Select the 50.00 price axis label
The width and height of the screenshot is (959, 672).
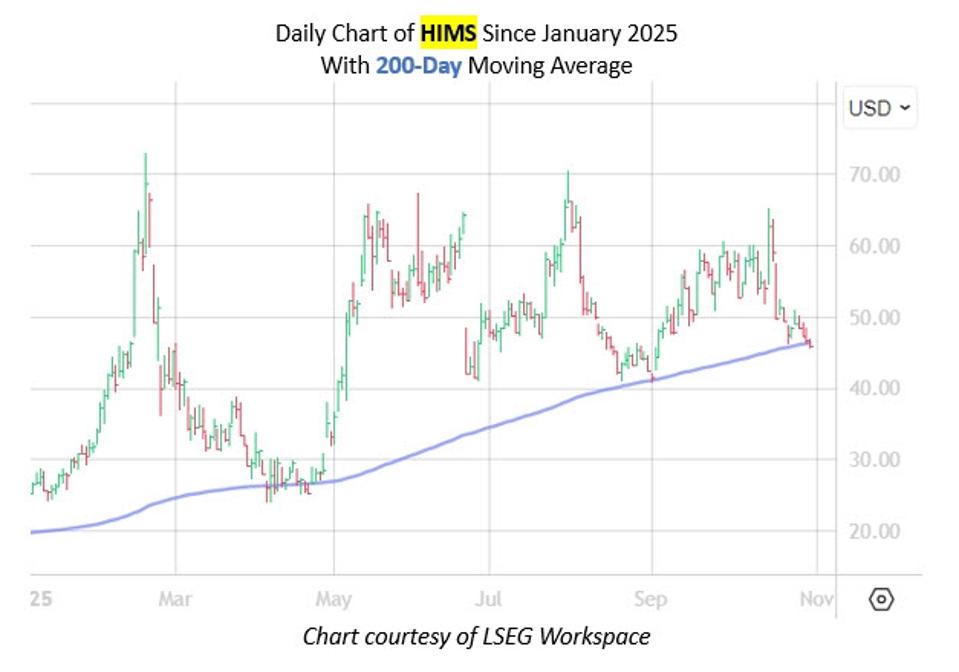[x=873, y=318]
